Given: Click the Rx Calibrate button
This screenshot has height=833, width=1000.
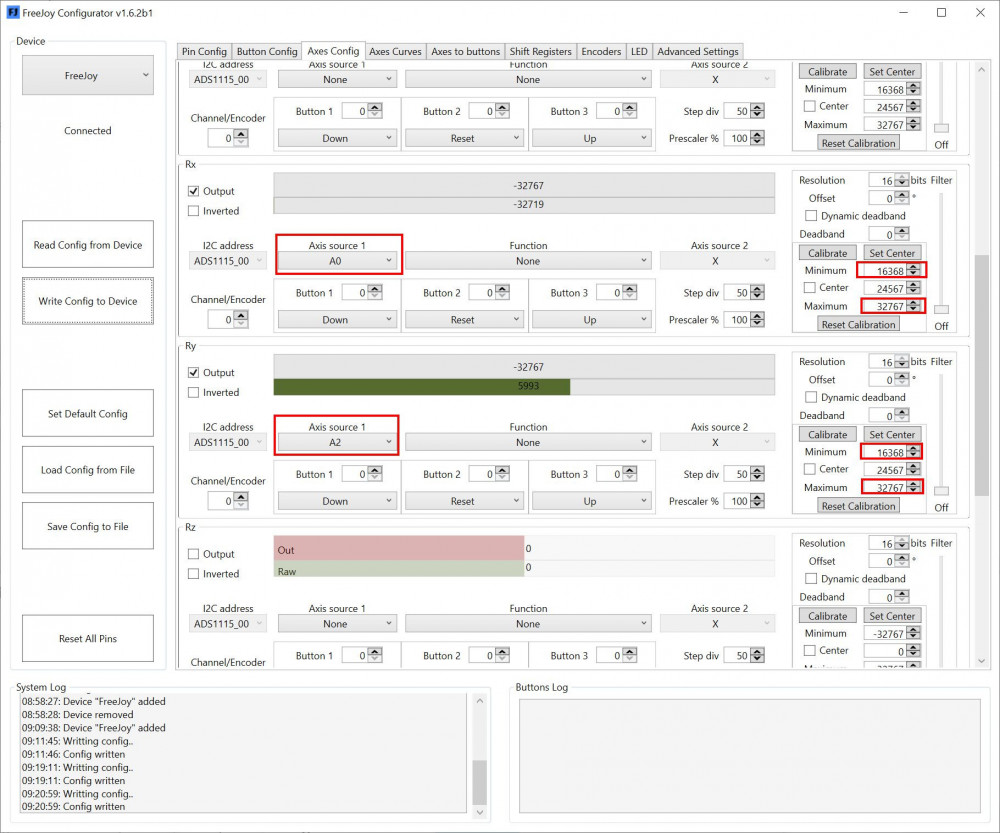Looking at the screenshot, I should coord(827,253).
